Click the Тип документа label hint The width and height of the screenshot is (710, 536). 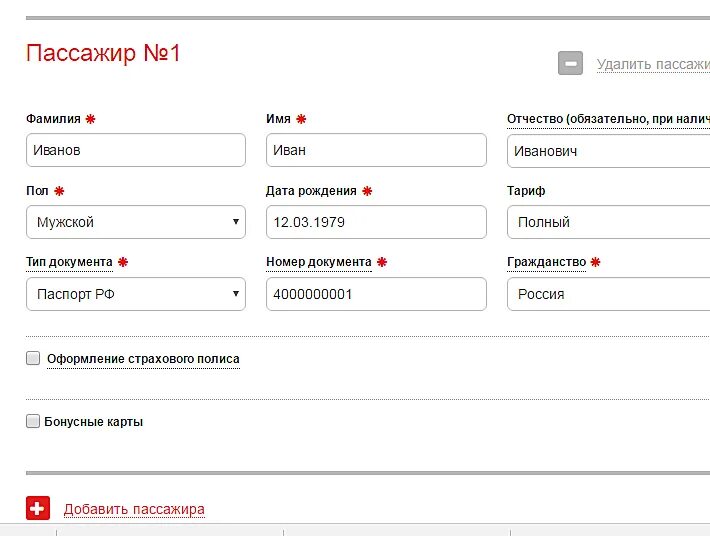point(69,262)
